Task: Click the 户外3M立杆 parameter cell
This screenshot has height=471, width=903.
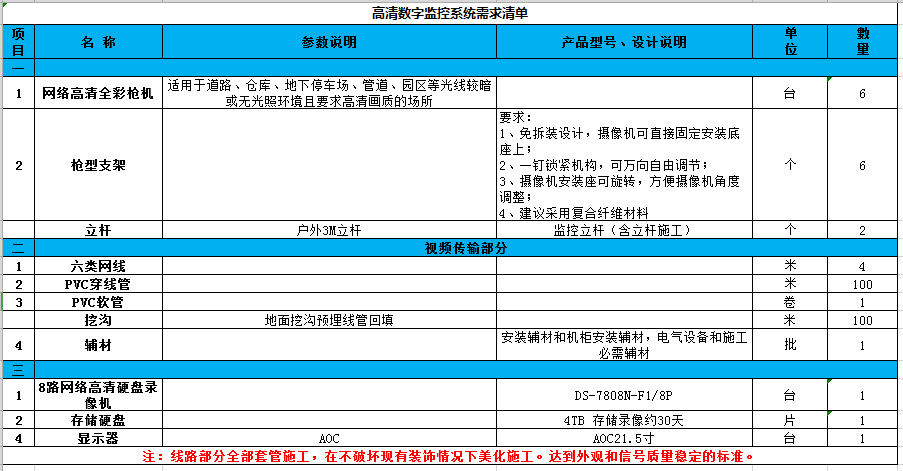Action: [x=328, y=229]
